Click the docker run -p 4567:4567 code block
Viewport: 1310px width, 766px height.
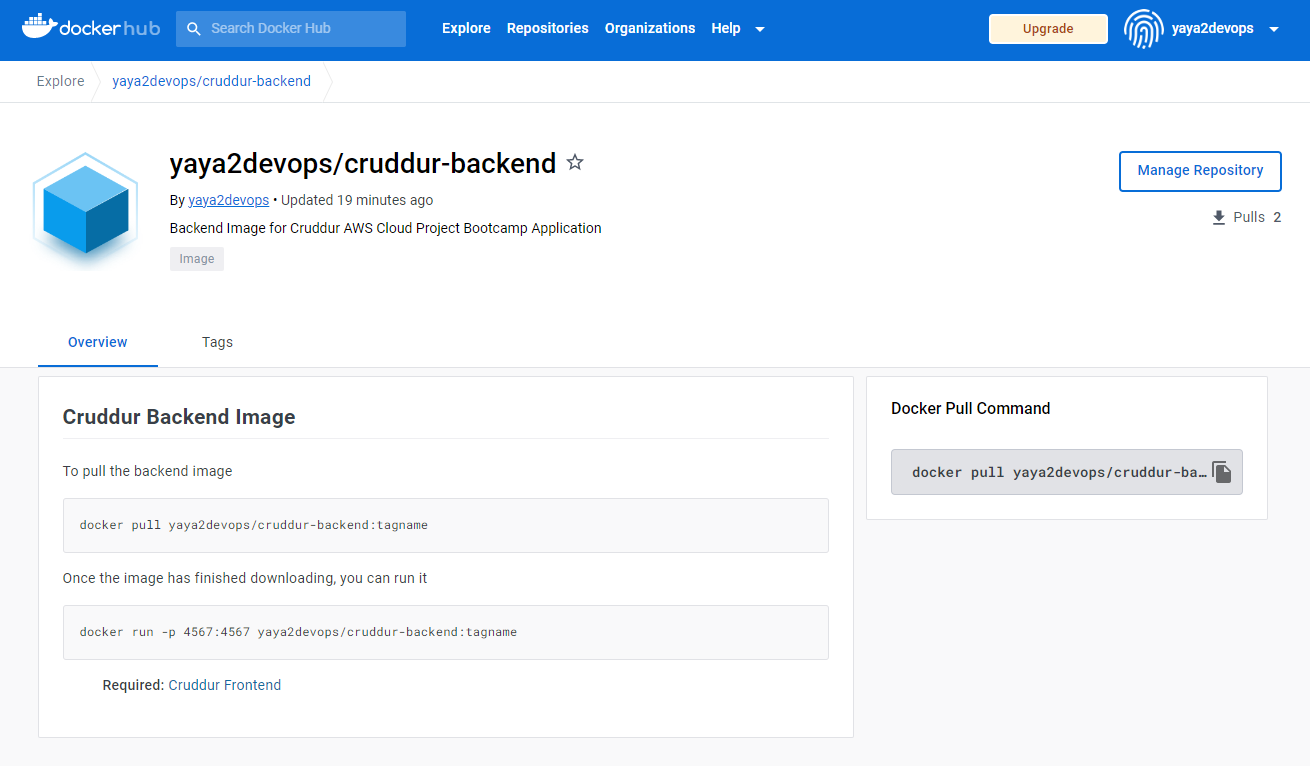point(445,632)
